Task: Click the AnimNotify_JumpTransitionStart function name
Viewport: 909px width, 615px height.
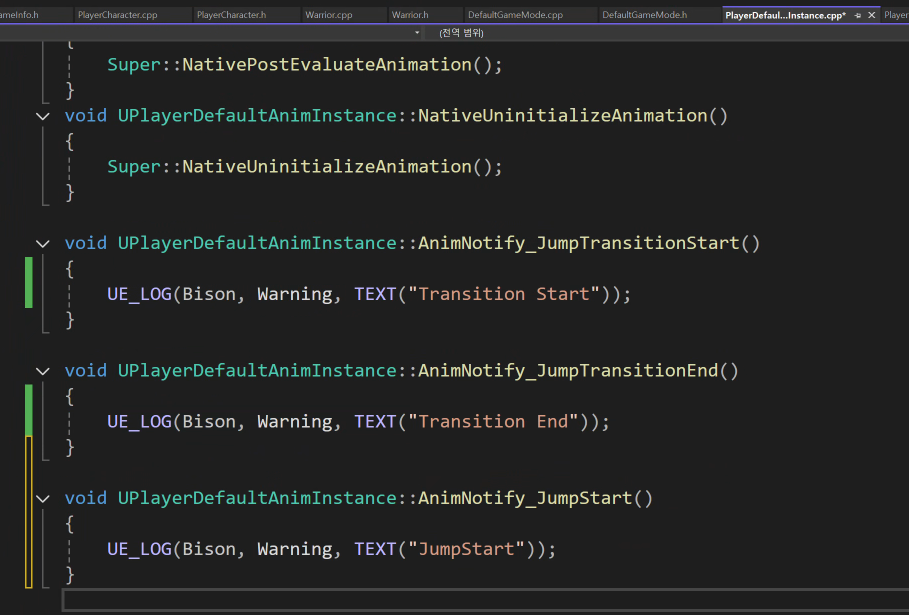Action: click(579, 243)
